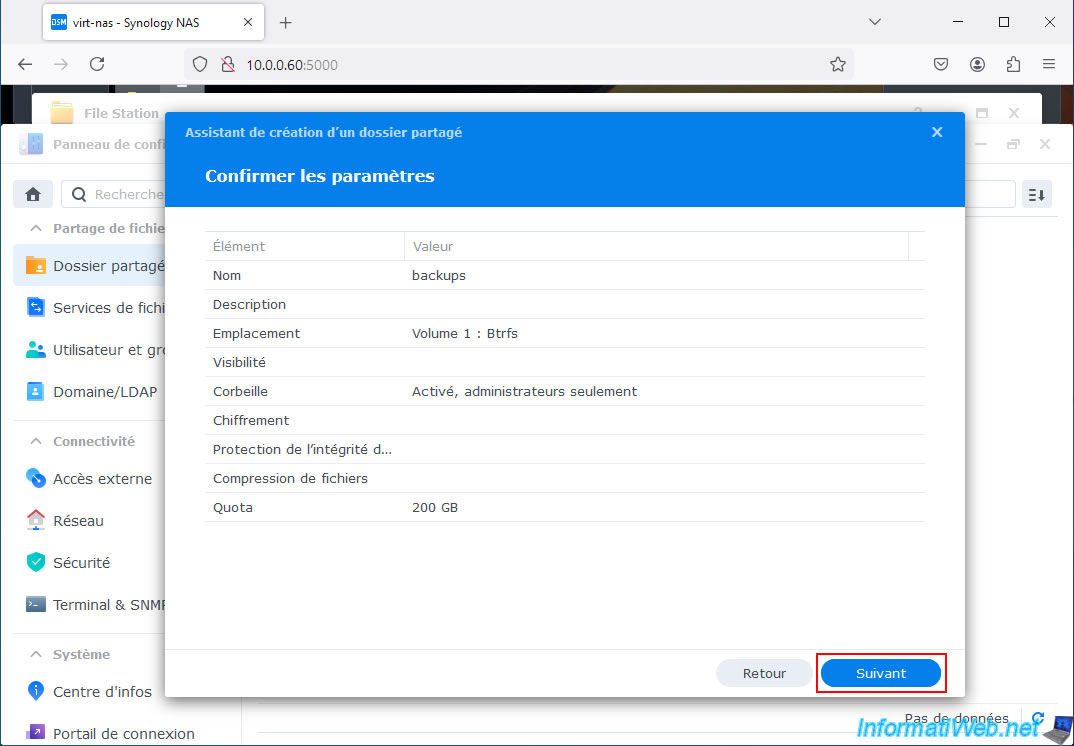
Task: Click the Valeur column header
Action: [656, 246]
